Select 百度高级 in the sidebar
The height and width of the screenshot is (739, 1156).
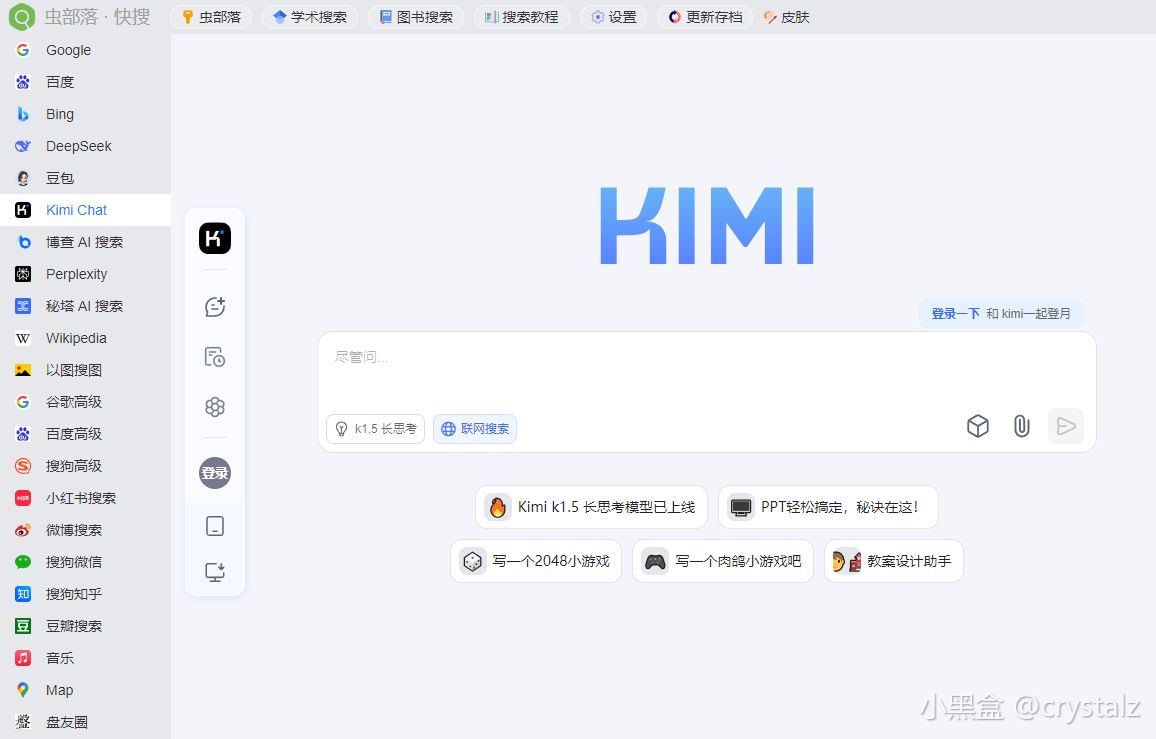pos(86,434)
